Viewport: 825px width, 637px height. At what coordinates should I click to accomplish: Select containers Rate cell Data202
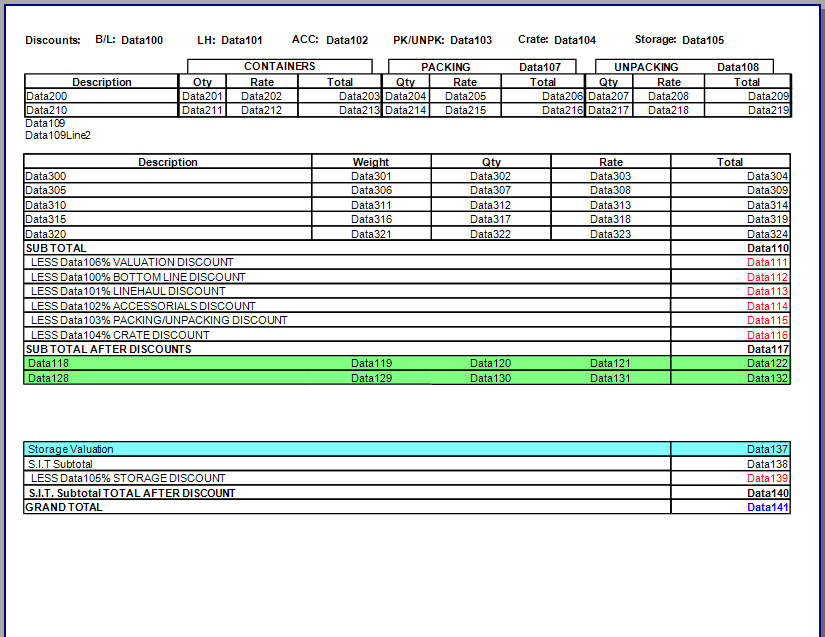(261, 96)
